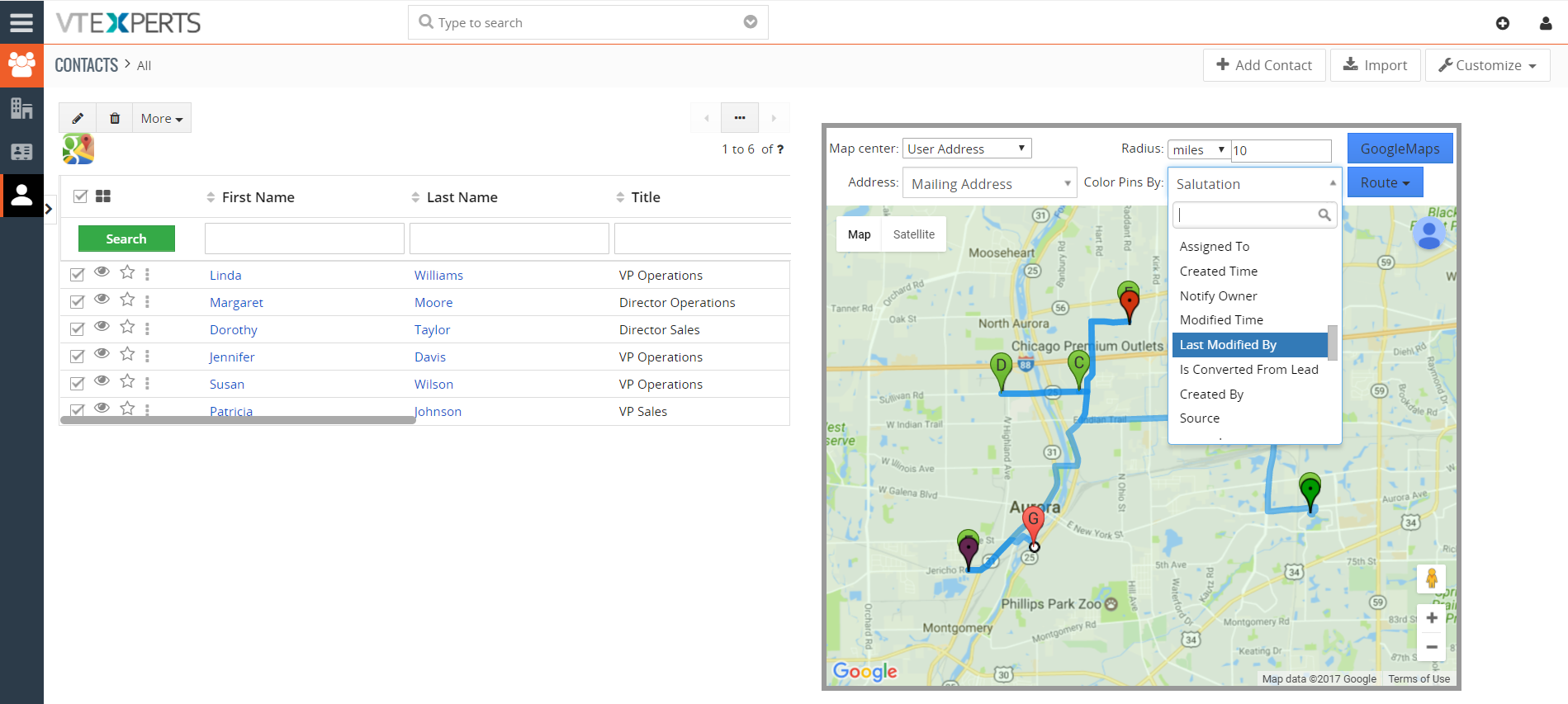
Task: Select Notify Owner option
Action: tap(1218, 296)
